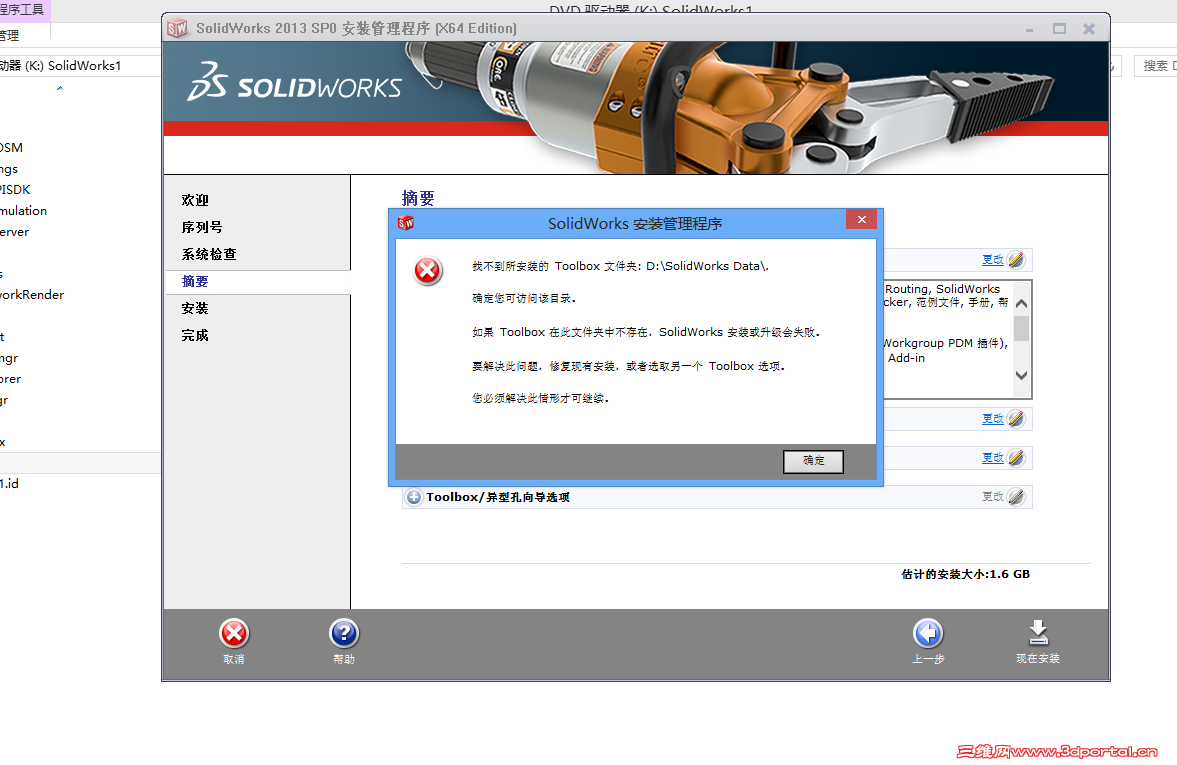Close the SolidWorks error dialog via X
1177x765 pixels.
[862, 220]
